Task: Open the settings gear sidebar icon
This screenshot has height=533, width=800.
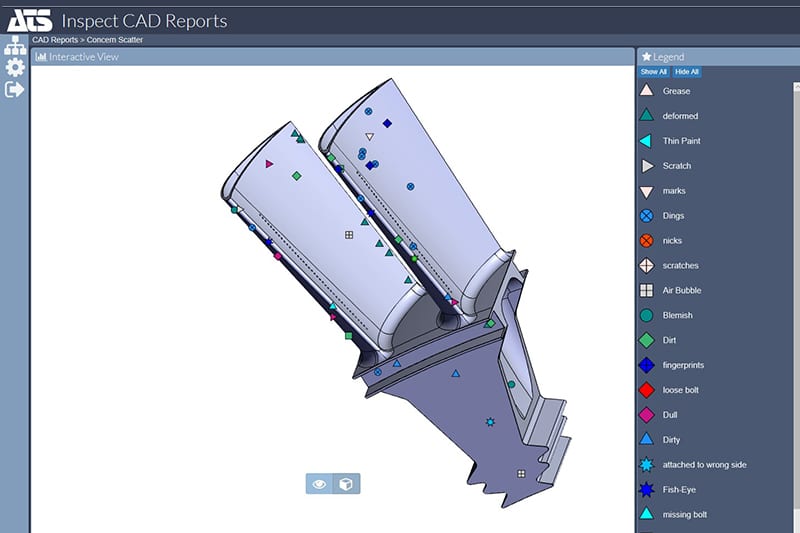Action: click(x=15, y=67)
